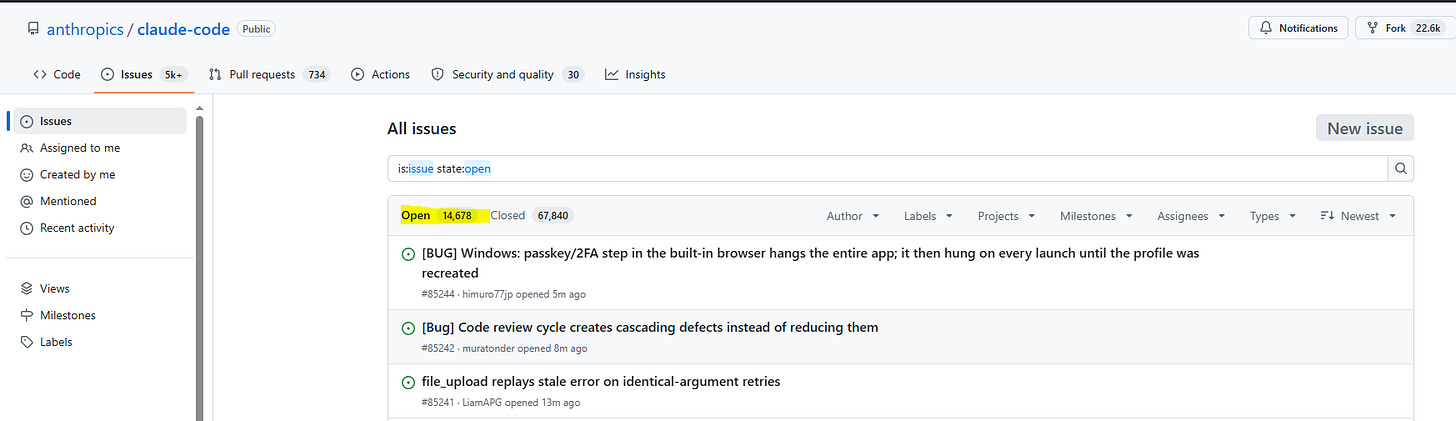Open Labels in the sidebar
Screen dimensions: 1456x421
[x=56, y=342]
